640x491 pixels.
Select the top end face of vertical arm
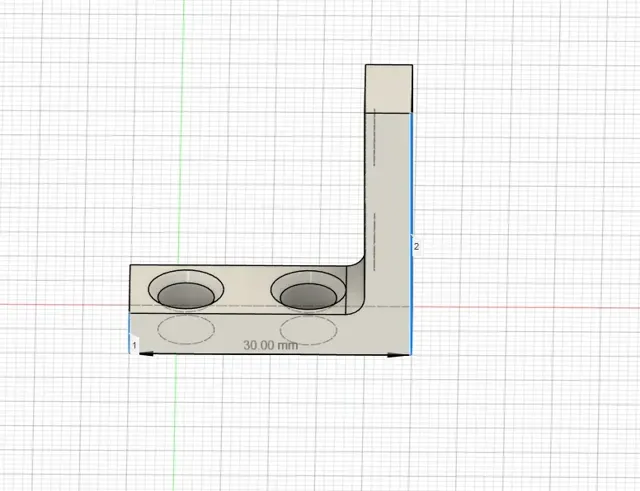point(389,89)
